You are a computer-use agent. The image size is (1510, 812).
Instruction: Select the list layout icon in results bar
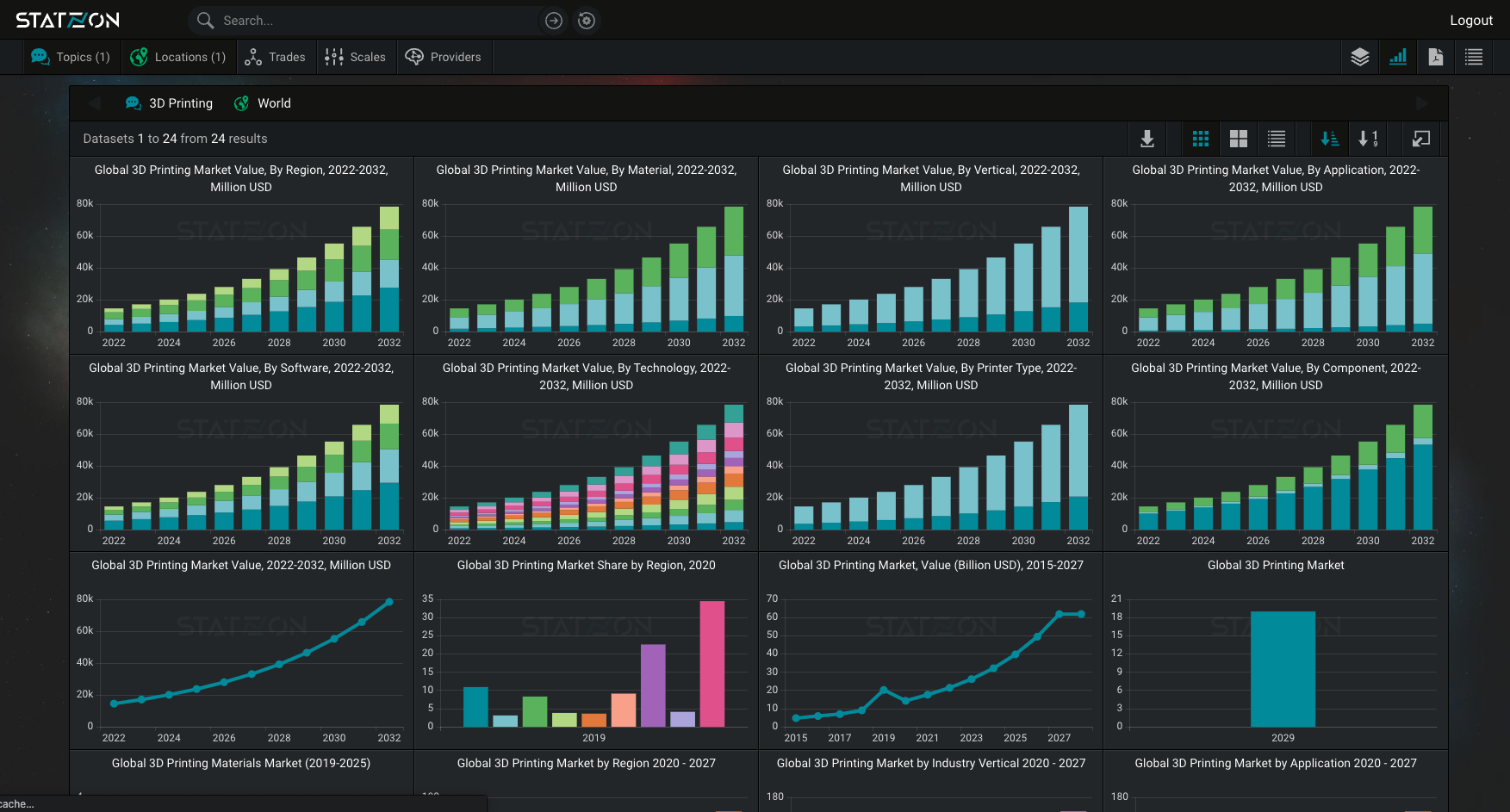tap(1277, 139)
